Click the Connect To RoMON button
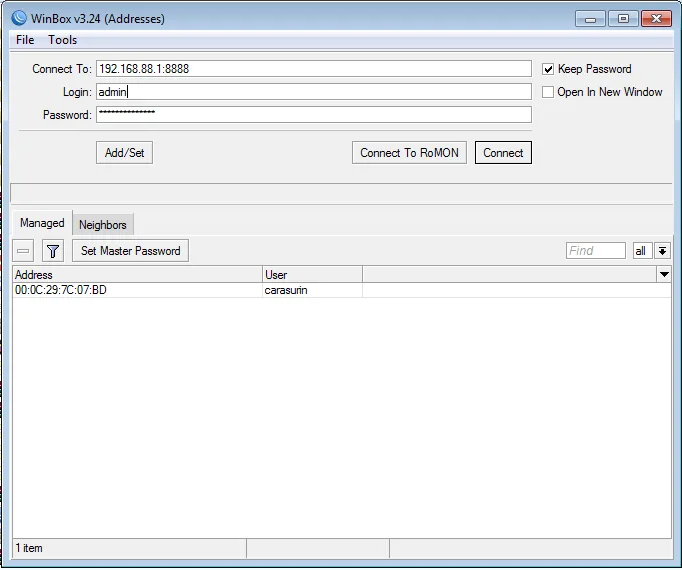Screen dimensions: 682x570 410,153
